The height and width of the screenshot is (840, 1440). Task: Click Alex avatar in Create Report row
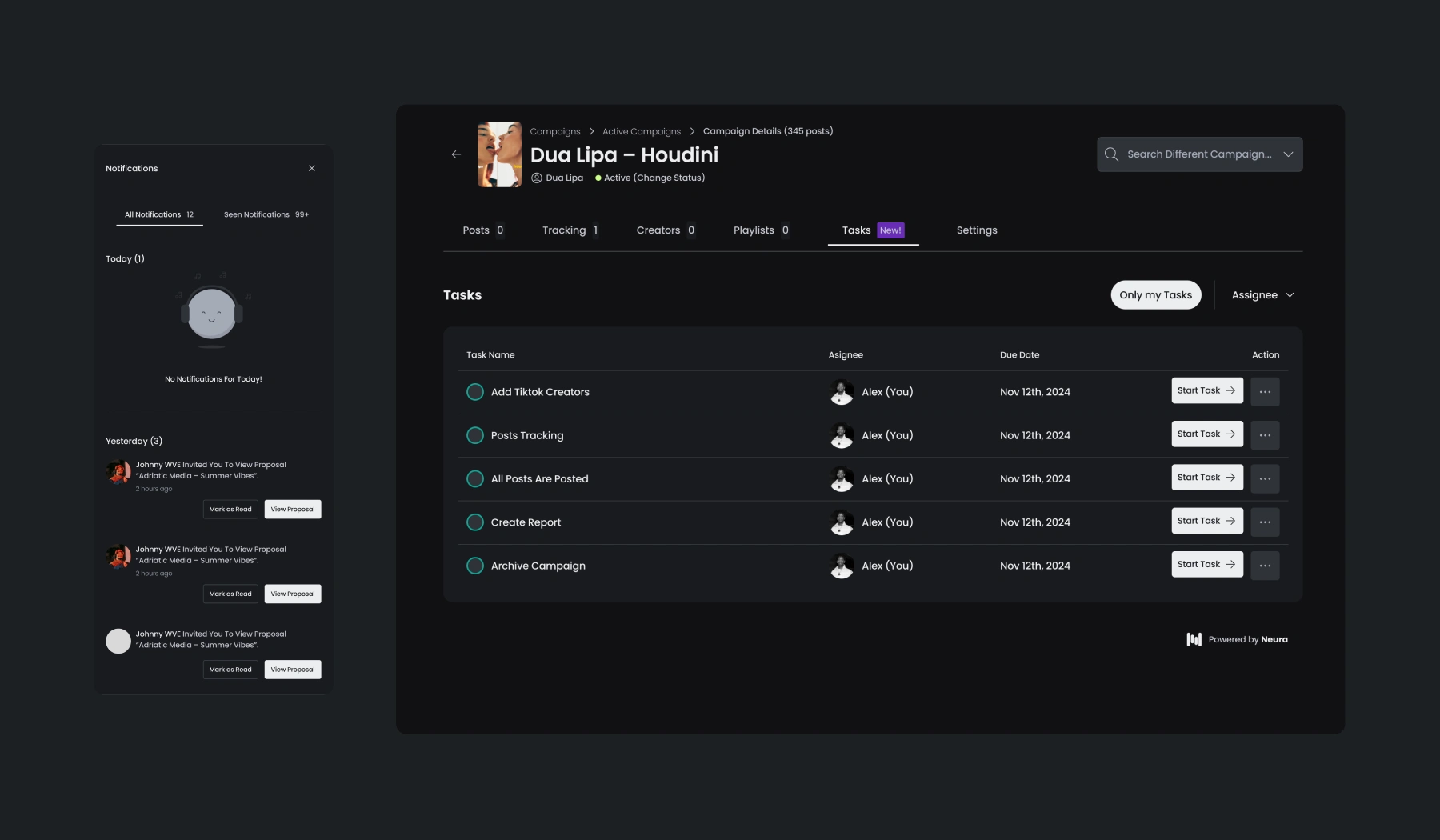click(842, 522)
